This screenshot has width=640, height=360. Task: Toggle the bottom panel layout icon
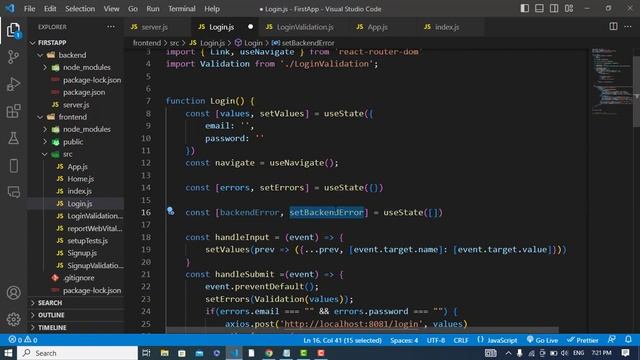[539, 9]
